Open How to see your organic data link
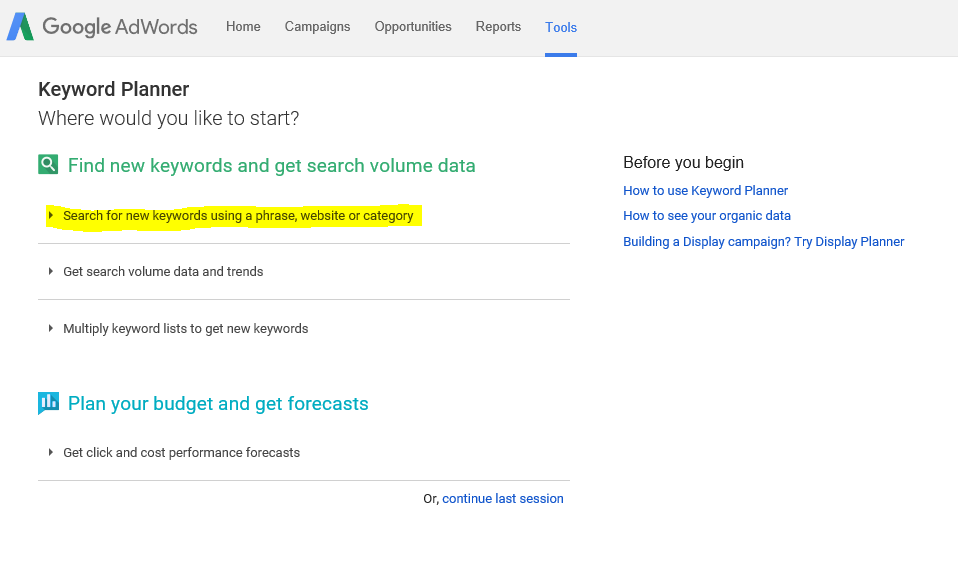 [707, 216]
